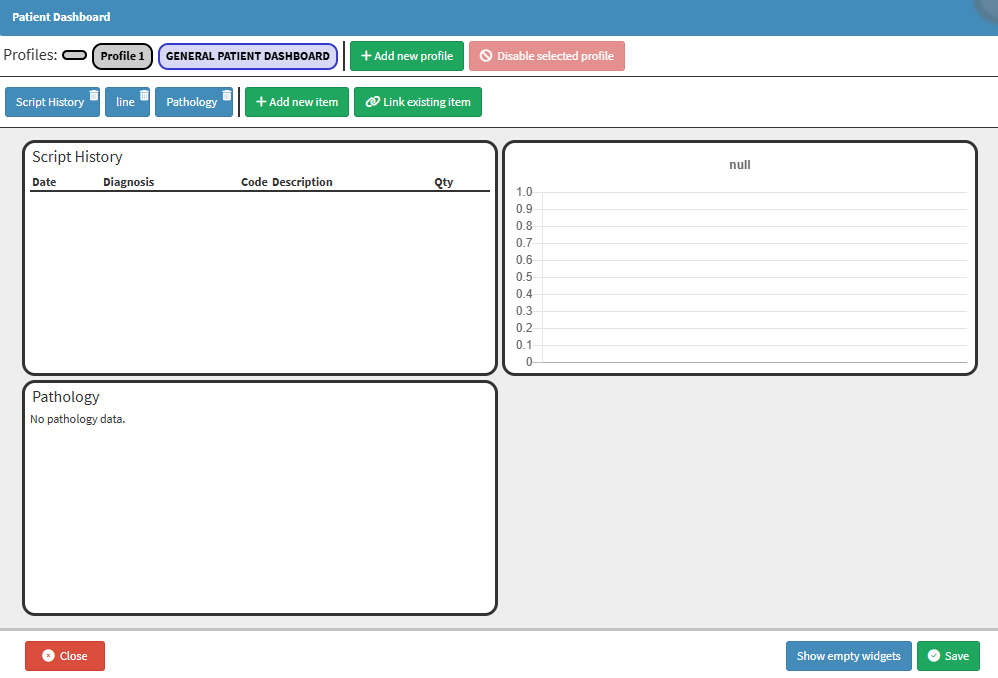Select GENERAL PATIENT DASHBOARD profile
This screenshot has height=678, width=998.
click(248, 56)
